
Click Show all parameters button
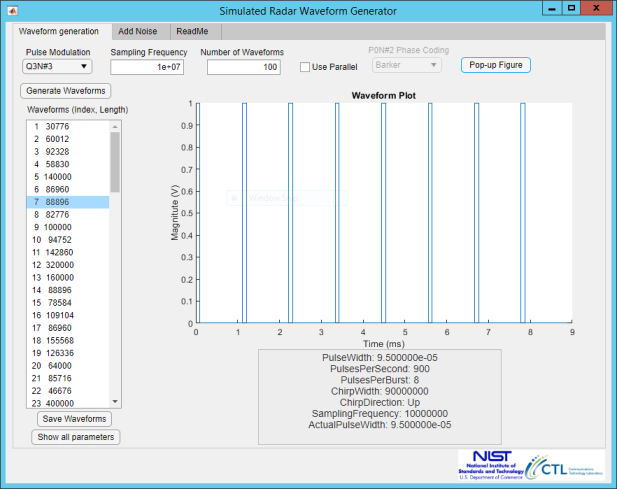(x=76, y=437)
